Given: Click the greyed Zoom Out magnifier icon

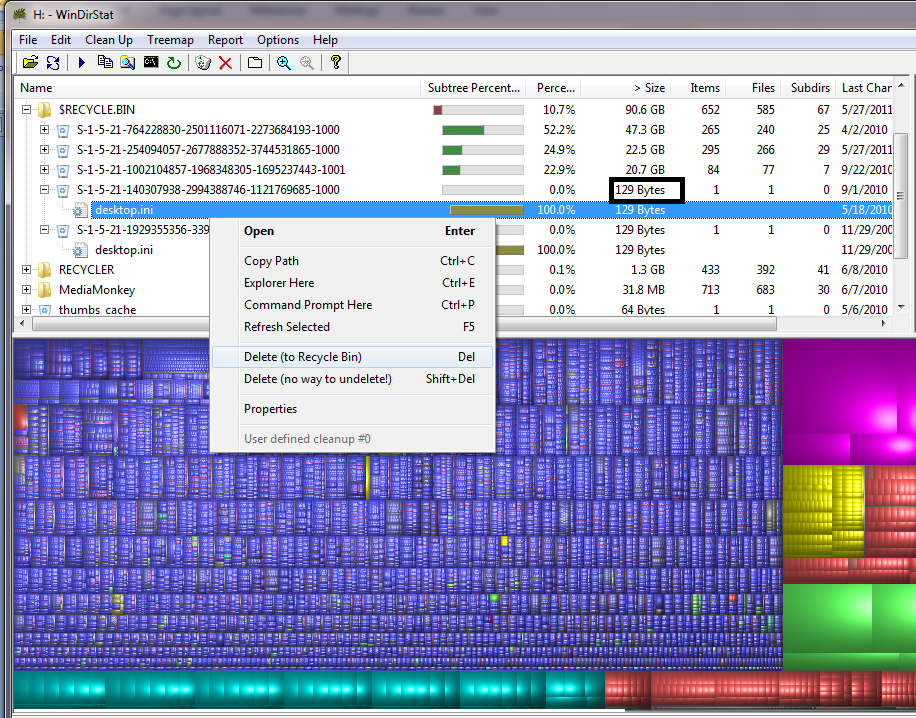Looking at the screenshot, I should pyautogui.click(x=307, y=63).
